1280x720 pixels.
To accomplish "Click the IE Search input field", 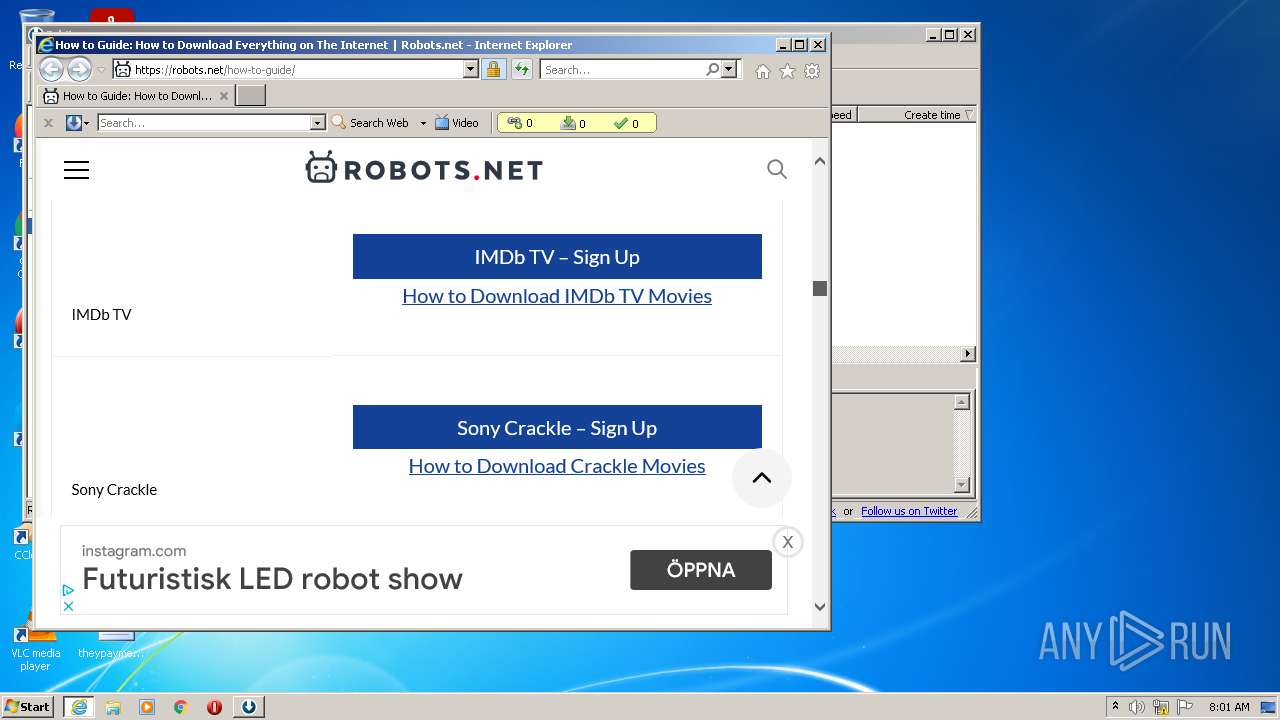I will 623,69.
